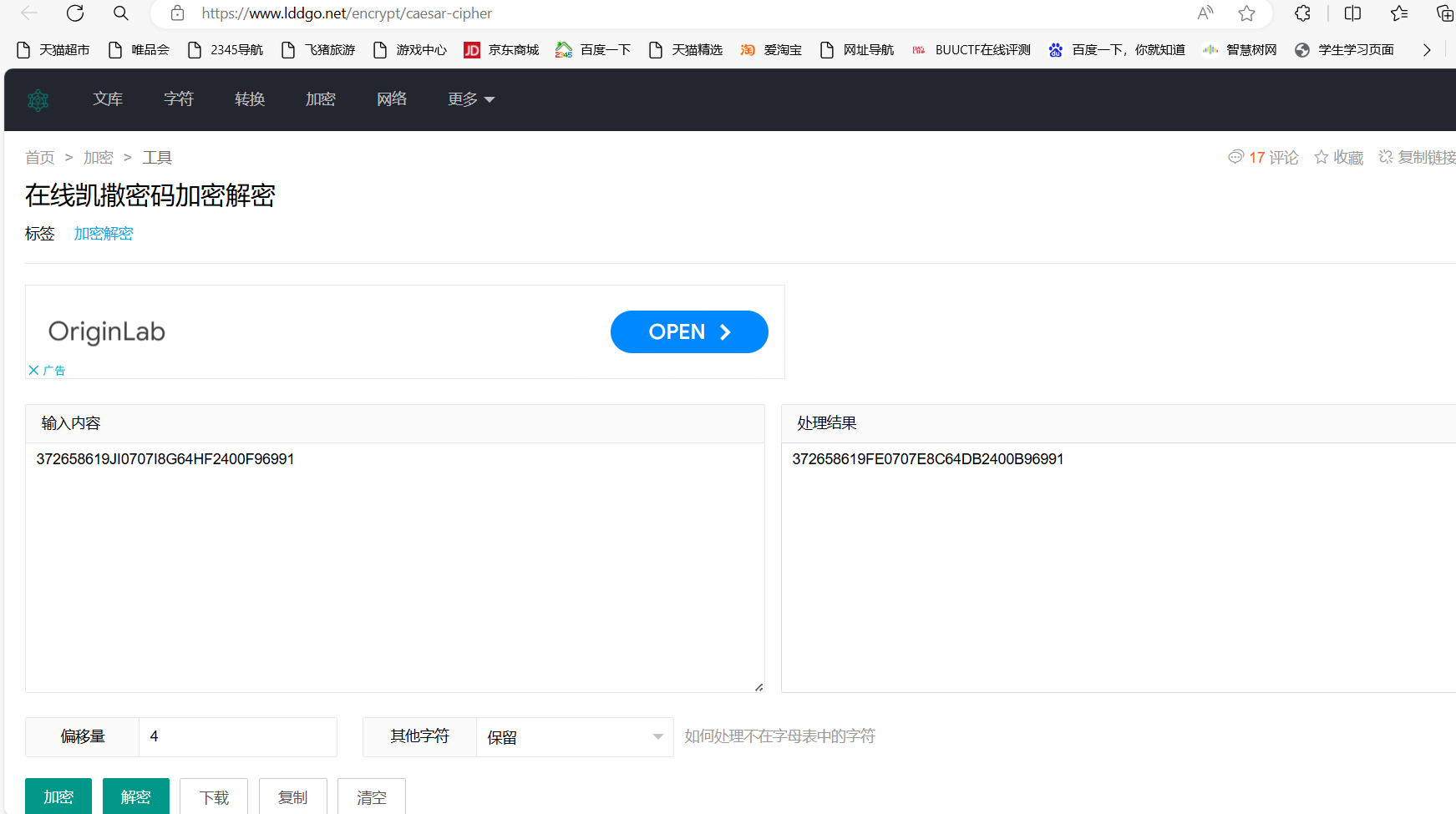The width and height of the screenshot is (1456, 814).
Task: Open 游戏中心 bookmark
Action: click(410, 50)
